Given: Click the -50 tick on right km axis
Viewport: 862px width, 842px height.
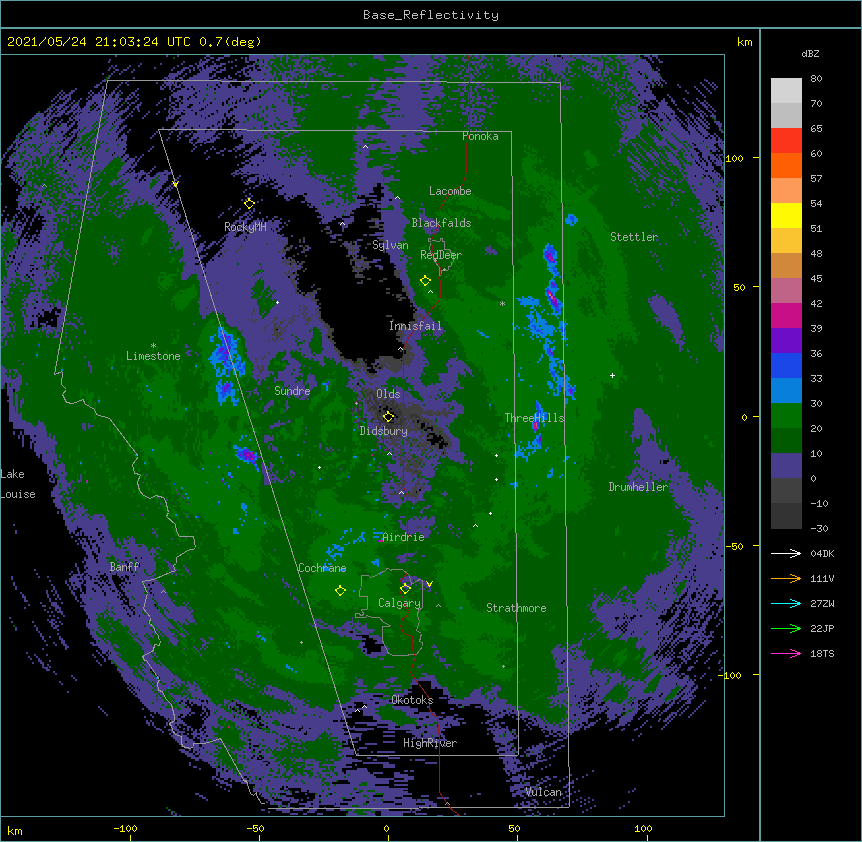Looking at the screenshot, I should [x=734, y=546].
